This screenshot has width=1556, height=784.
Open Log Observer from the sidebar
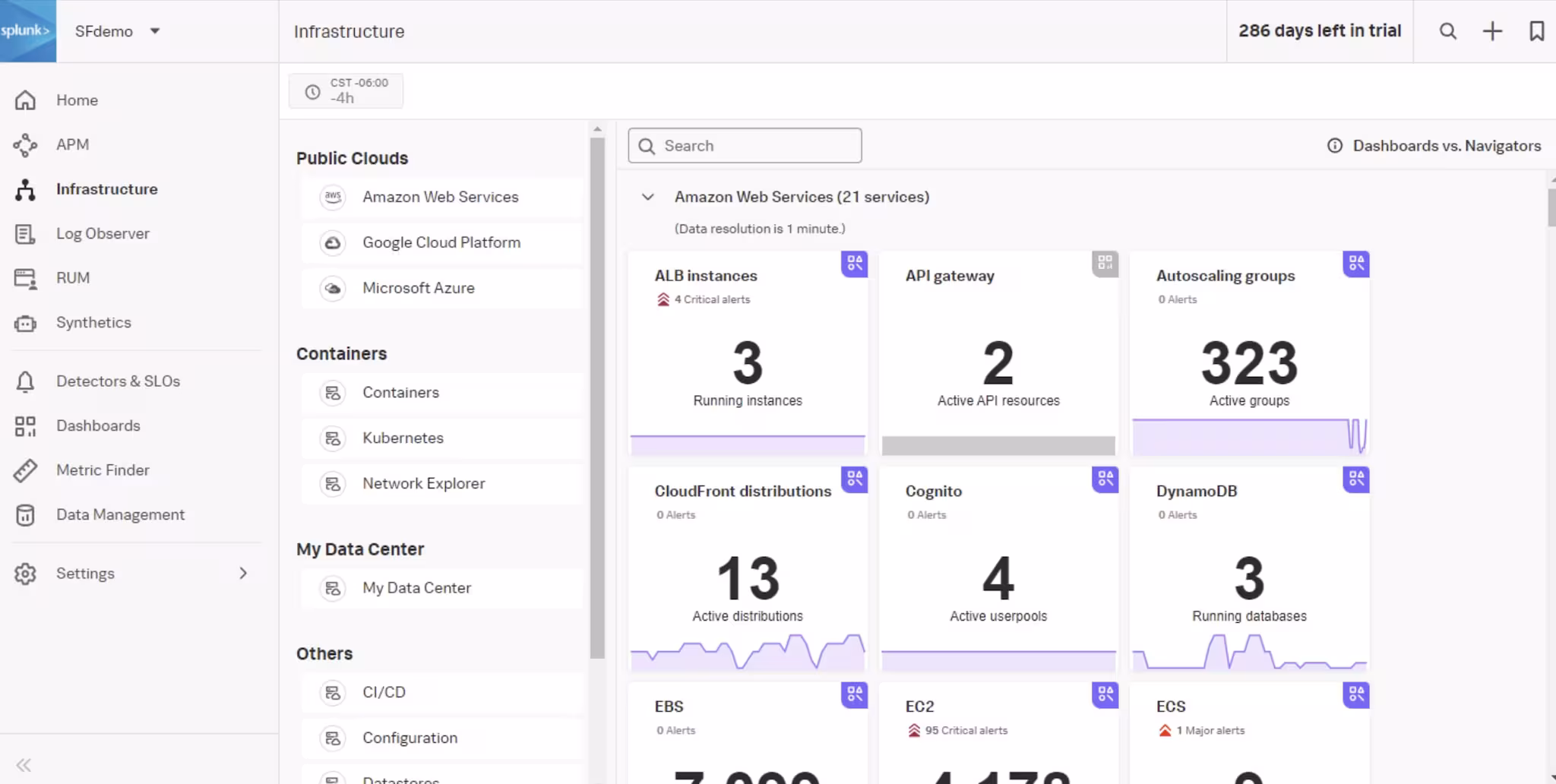tap(103, 234)
